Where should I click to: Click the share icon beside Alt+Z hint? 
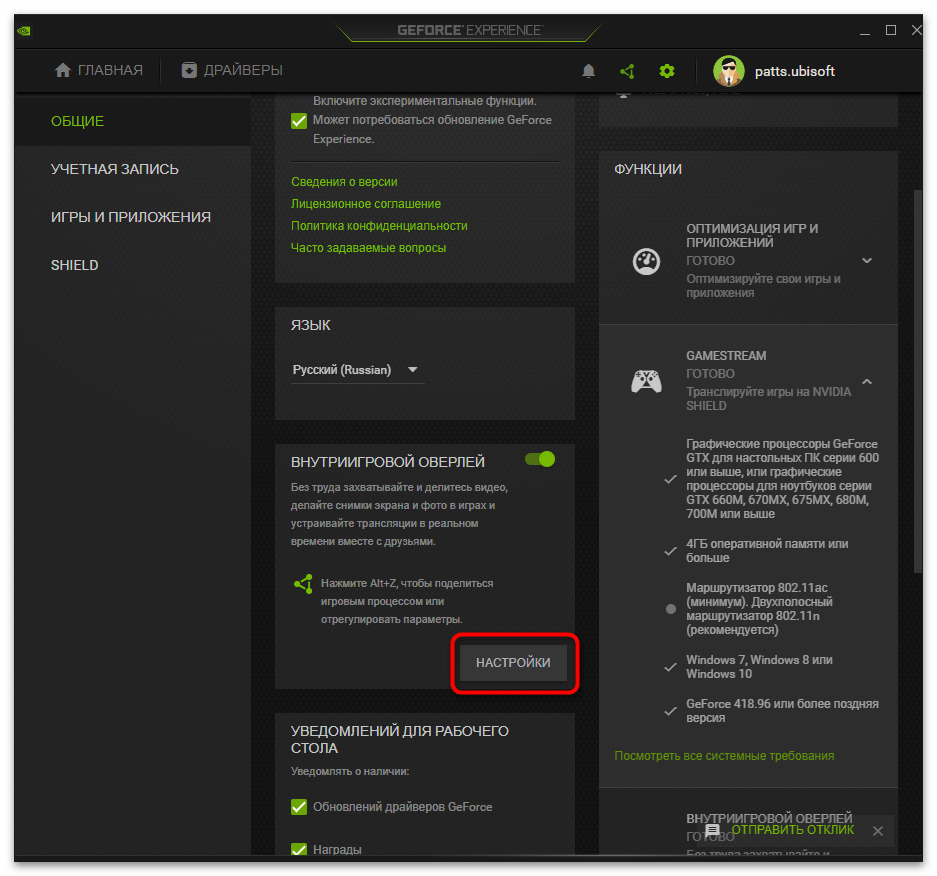point(303,584)
